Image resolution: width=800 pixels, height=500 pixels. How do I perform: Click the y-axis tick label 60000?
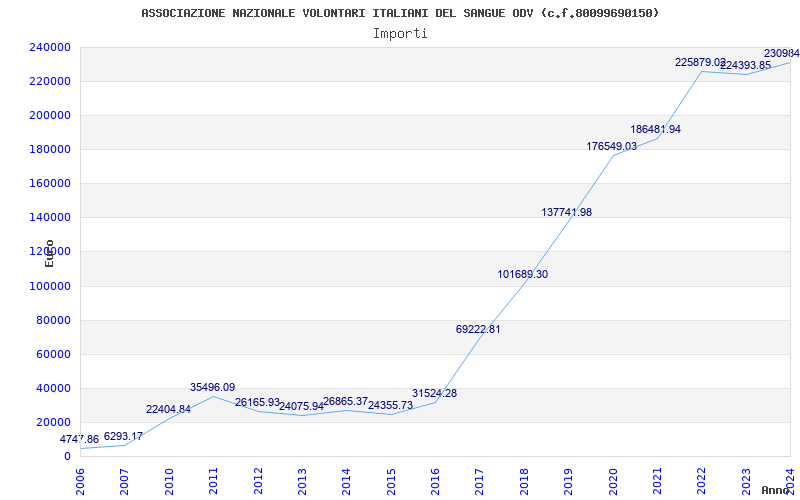53,355
